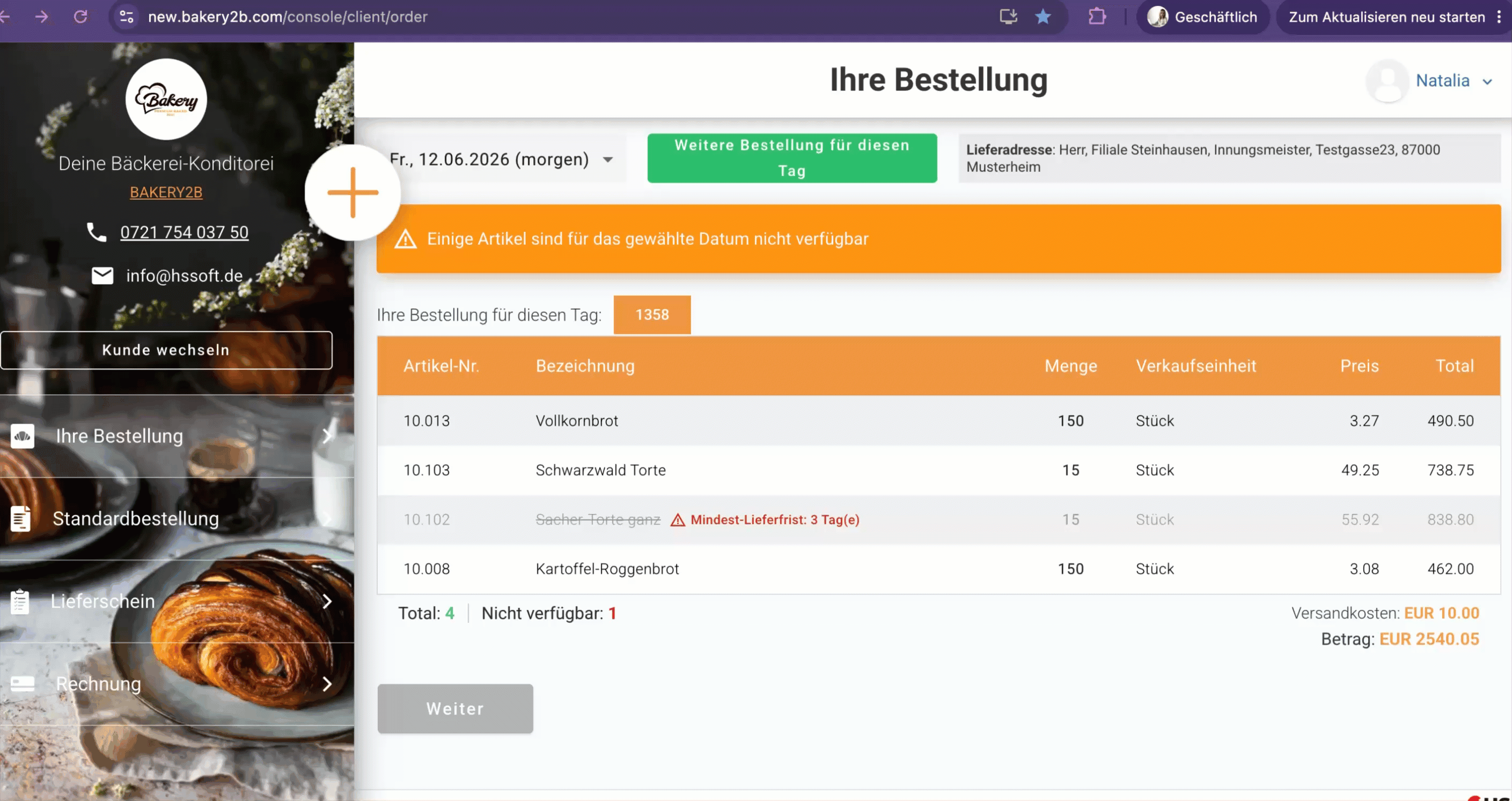Screen dimensions: 1512x801
Task: Click the phone icon beside the number
Action: pyautogui.click(x=96, y=232)
